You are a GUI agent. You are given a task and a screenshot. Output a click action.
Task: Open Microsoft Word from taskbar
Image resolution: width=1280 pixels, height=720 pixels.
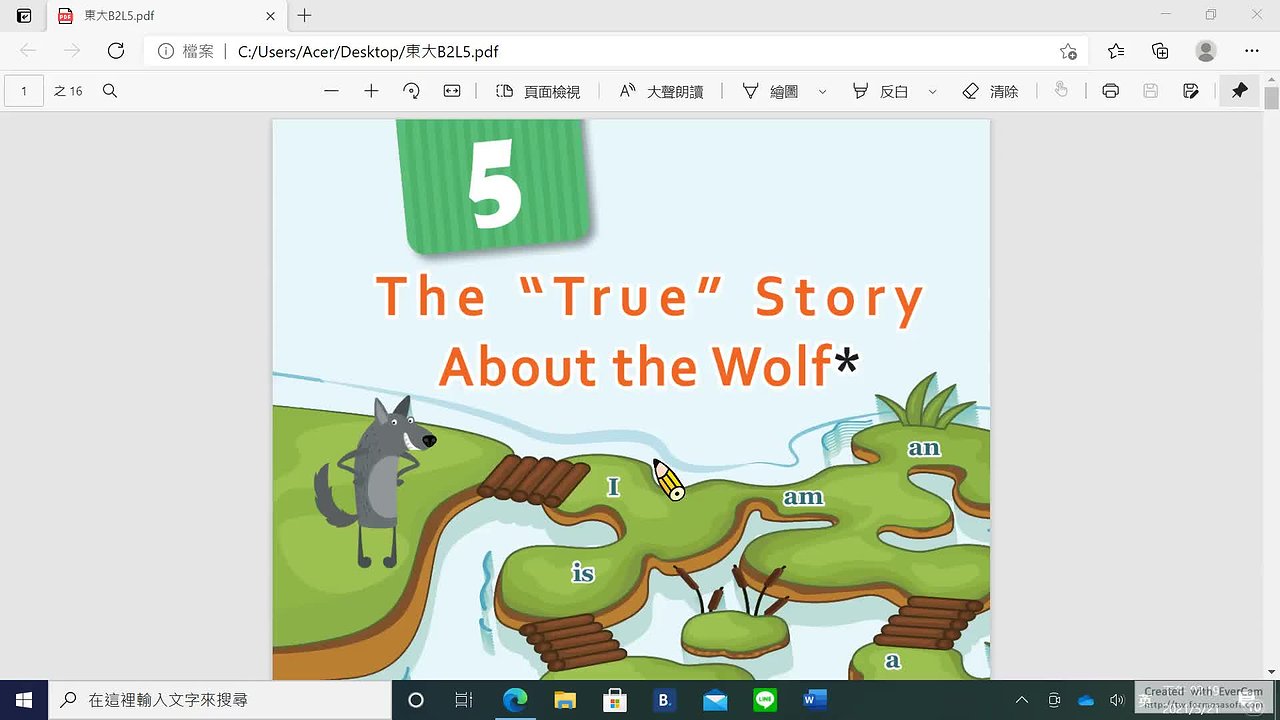coord(815,700)
